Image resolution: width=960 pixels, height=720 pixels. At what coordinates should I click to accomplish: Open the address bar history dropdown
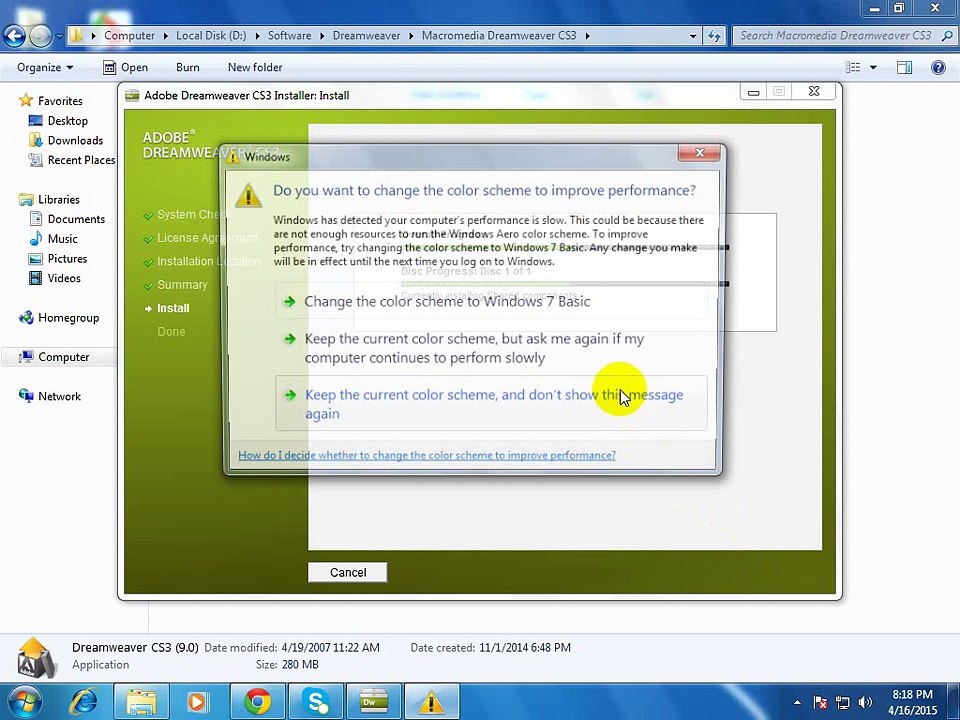click(693, 36)
